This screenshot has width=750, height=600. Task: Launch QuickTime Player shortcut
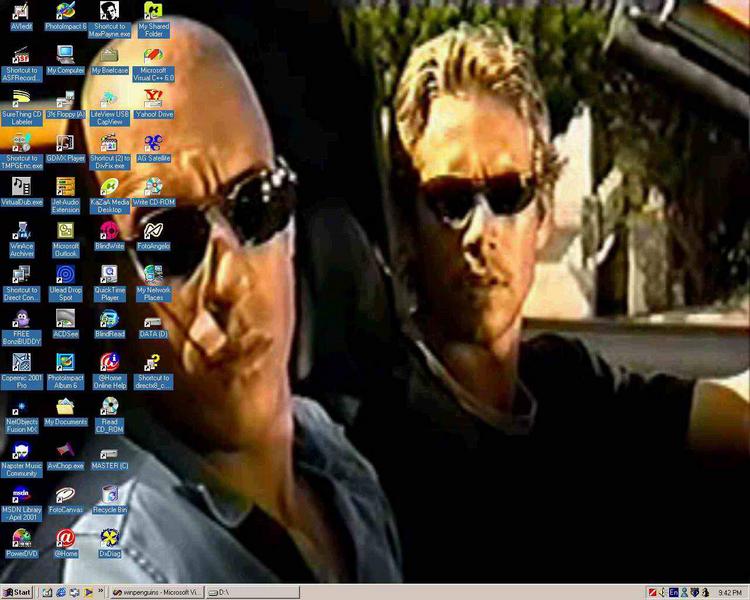point(110,284)
